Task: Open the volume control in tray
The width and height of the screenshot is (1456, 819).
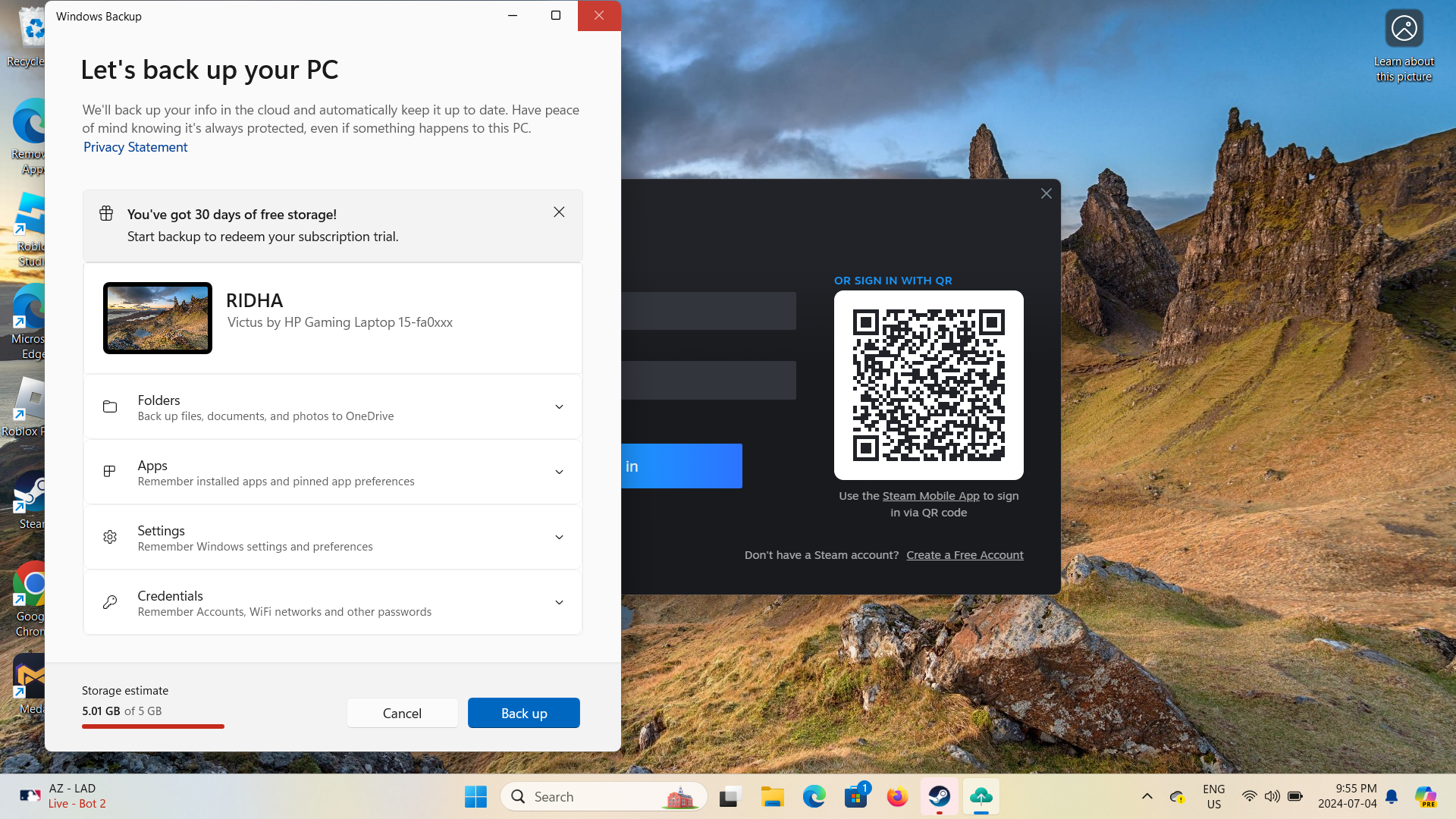Action: click(x=1272, y=796)
